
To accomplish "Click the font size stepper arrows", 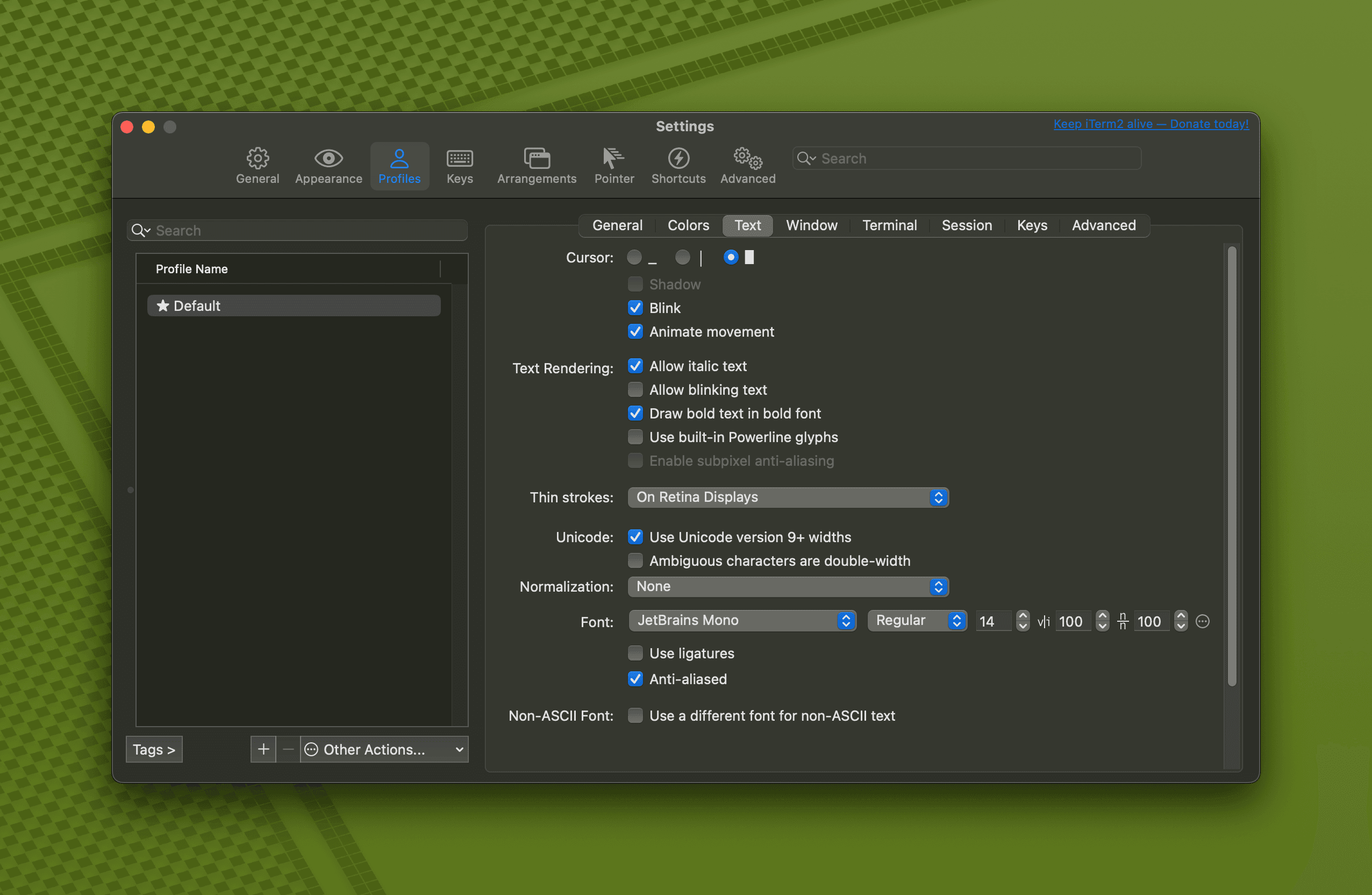I will tap(1023, 621).
